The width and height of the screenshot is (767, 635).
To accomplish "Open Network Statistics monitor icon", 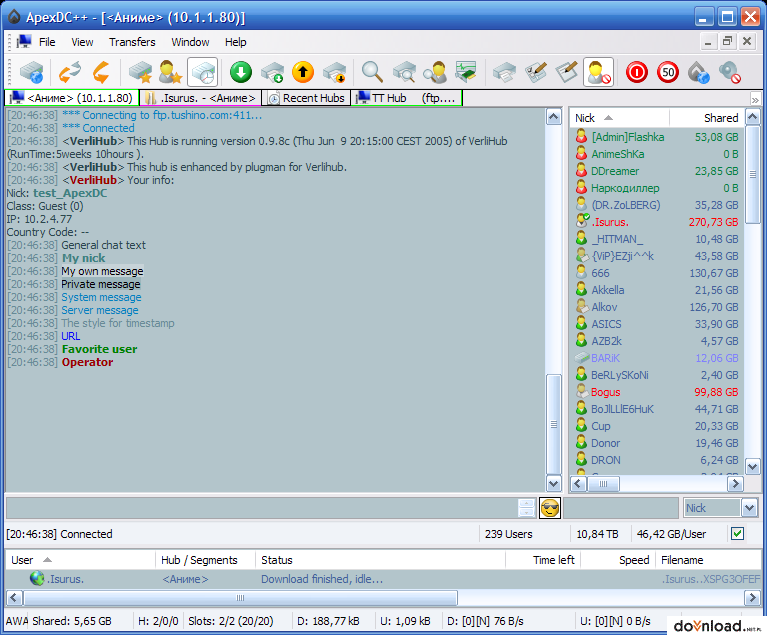I will point(465,72).
